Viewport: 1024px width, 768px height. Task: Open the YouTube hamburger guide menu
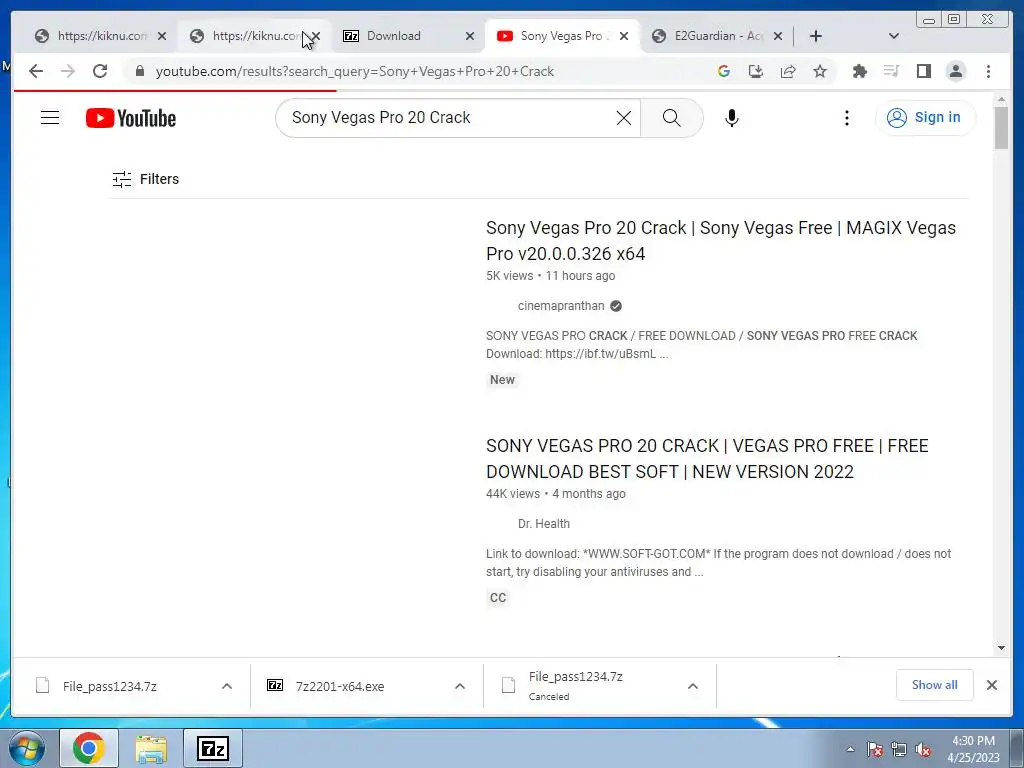click(x=50, y=118)
